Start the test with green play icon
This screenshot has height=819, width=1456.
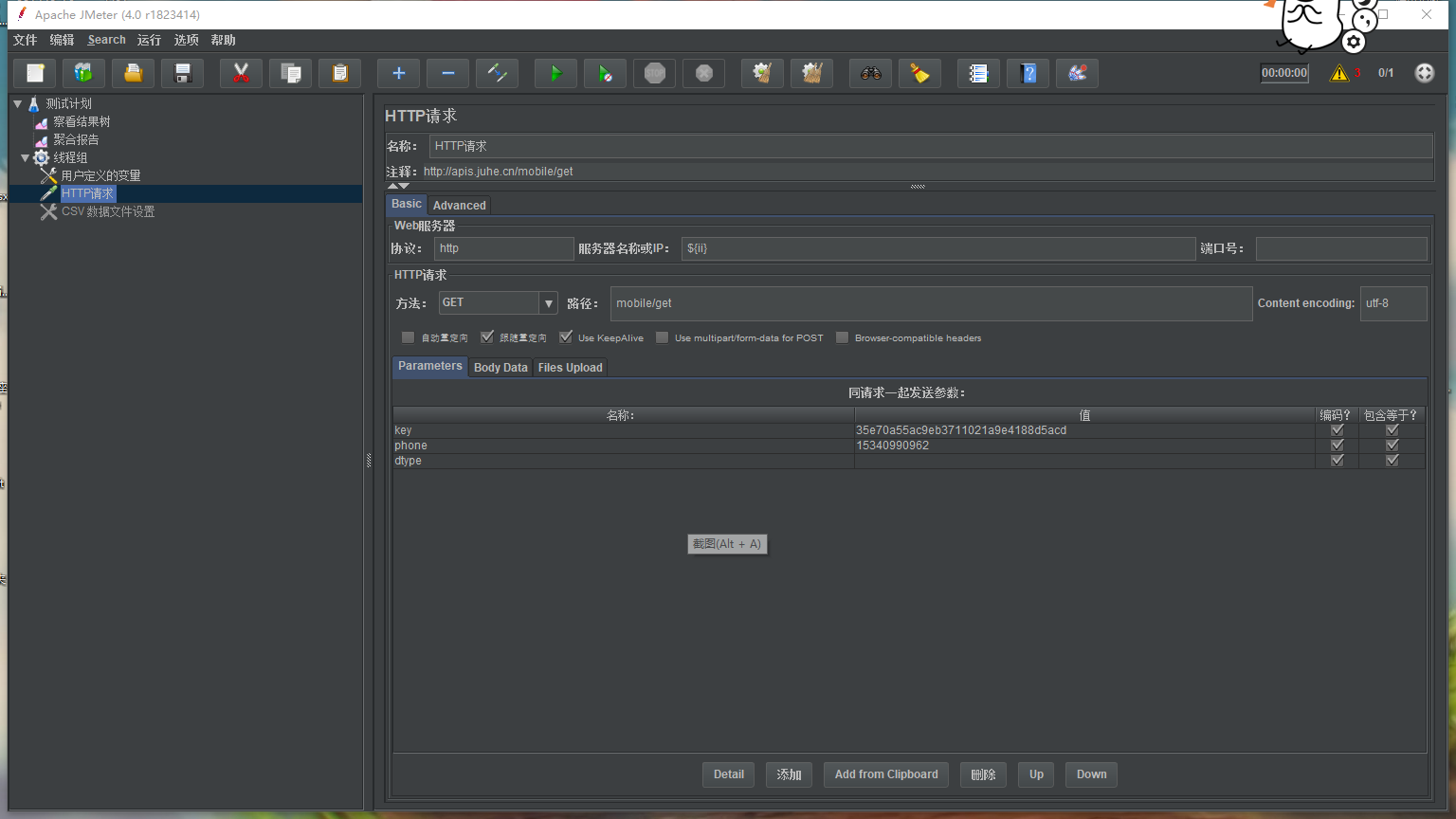click(x=555, y=73)
